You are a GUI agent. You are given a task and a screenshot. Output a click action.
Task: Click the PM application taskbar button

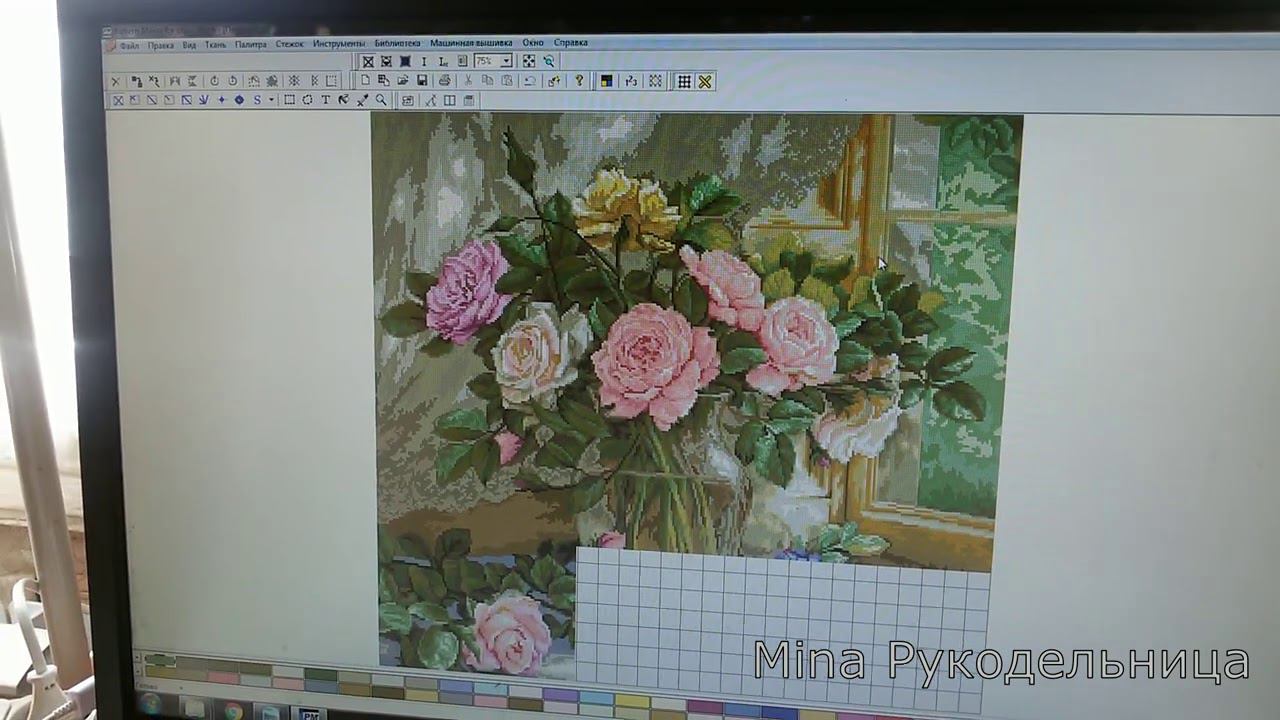[311, 714]
